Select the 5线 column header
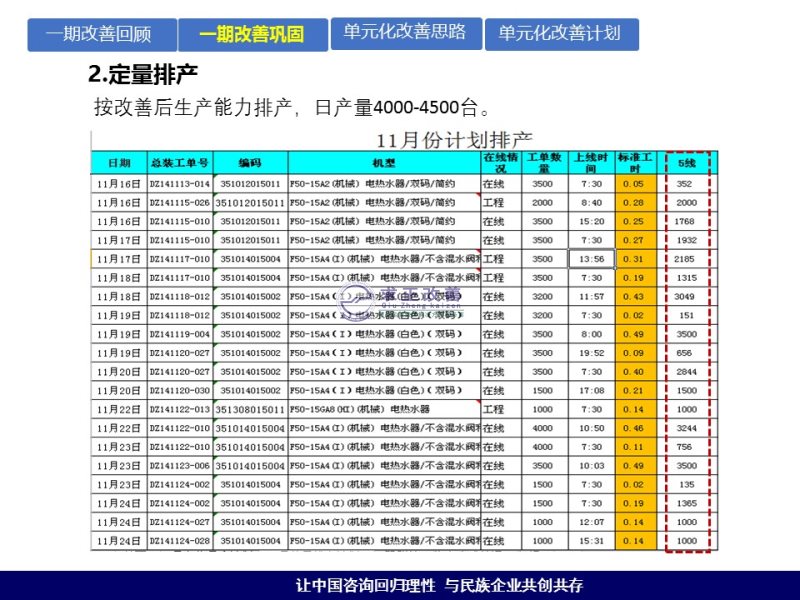Image resolution: width=800 pixels, height=600 pixels. tap(686, 162)
